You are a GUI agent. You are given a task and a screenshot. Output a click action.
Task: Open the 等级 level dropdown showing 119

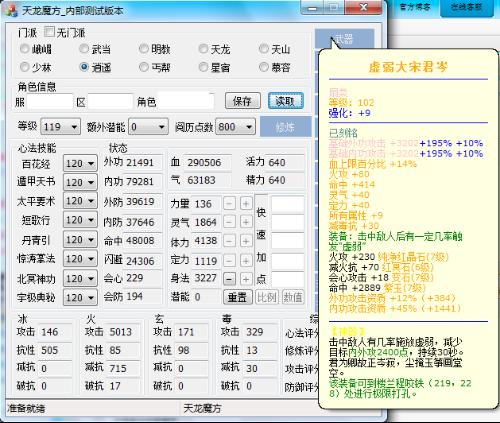[60, 127]
